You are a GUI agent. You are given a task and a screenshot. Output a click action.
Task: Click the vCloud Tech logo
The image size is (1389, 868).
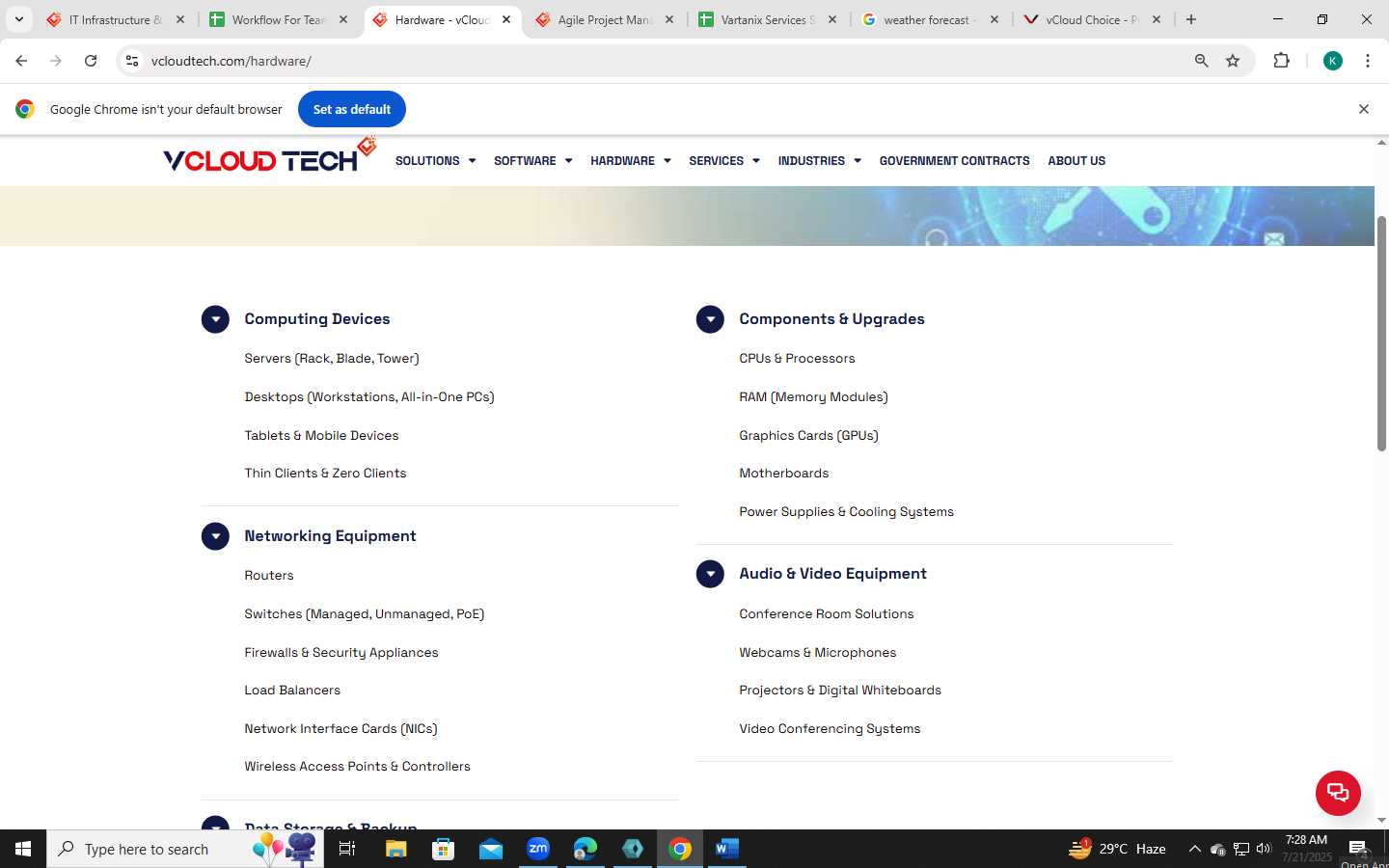[x=269, y=157]
